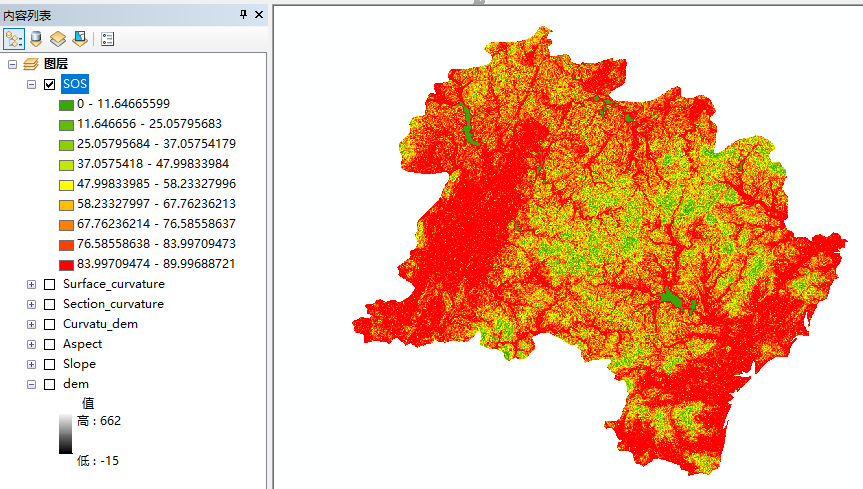Open table of contents Options icon
The width and height of the screenshot is (863, 489).
107,39
